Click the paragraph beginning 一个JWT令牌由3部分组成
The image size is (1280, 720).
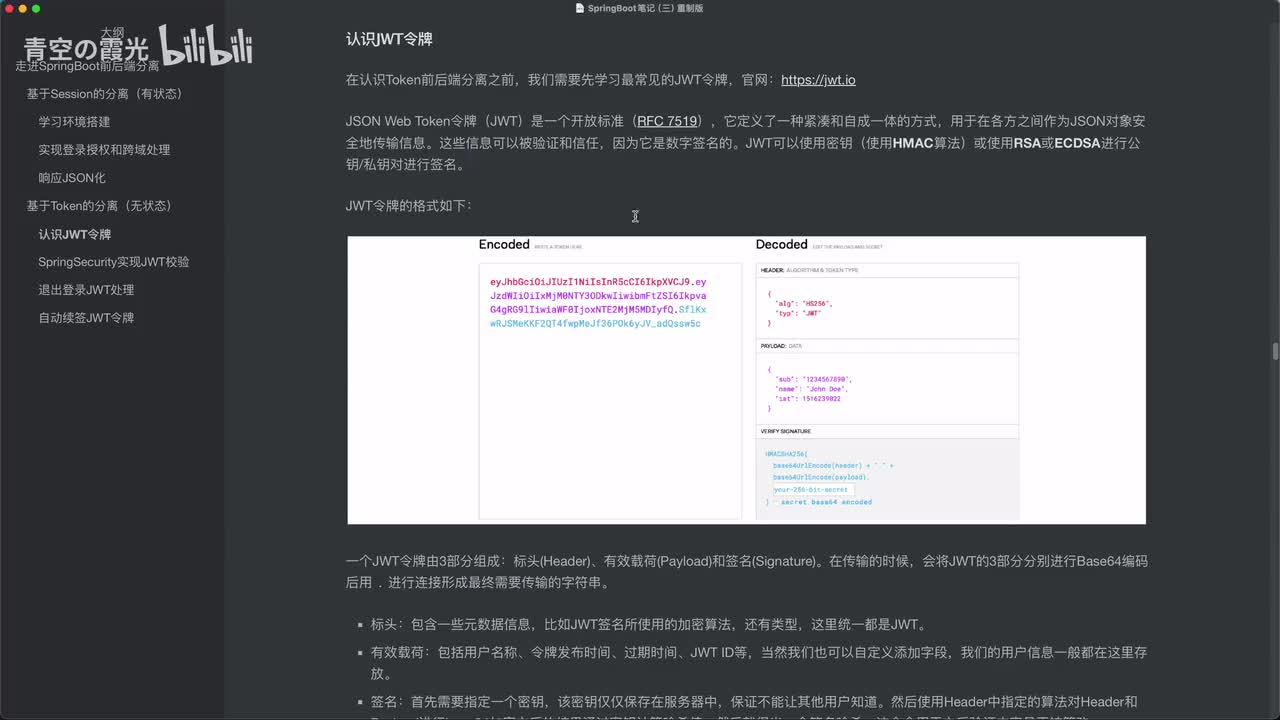(x=747, y=572)
